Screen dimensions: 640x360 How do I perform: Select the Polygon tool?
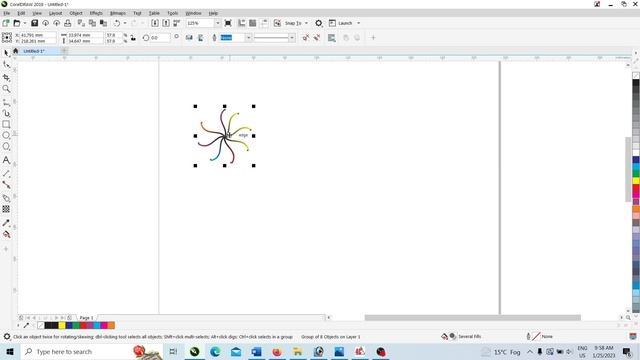[6, 147]
